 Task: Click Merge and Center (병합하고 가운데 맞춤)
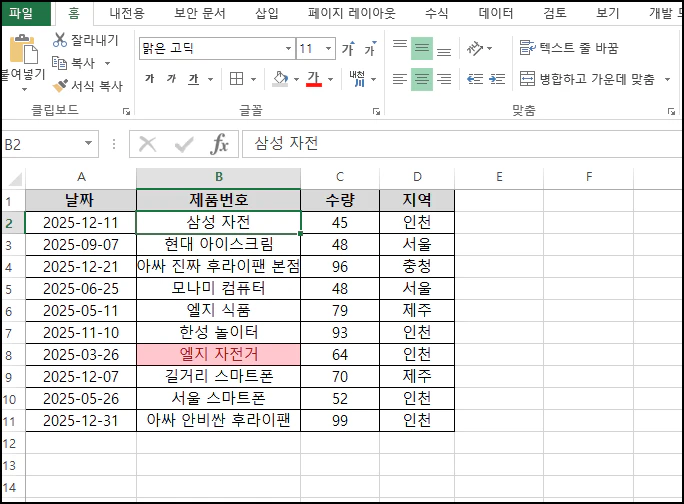point(587,79)
